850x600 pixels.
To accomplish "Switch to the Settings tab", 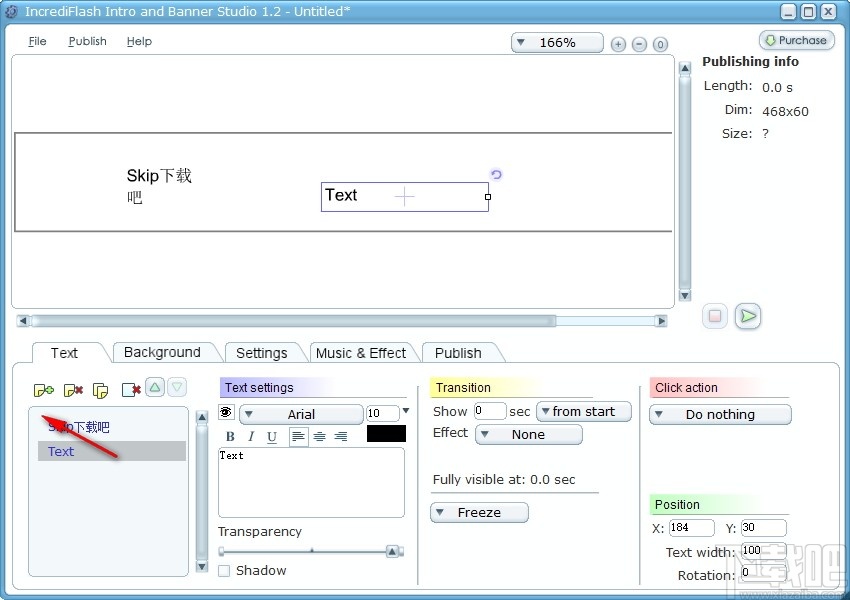I will 261,353.
